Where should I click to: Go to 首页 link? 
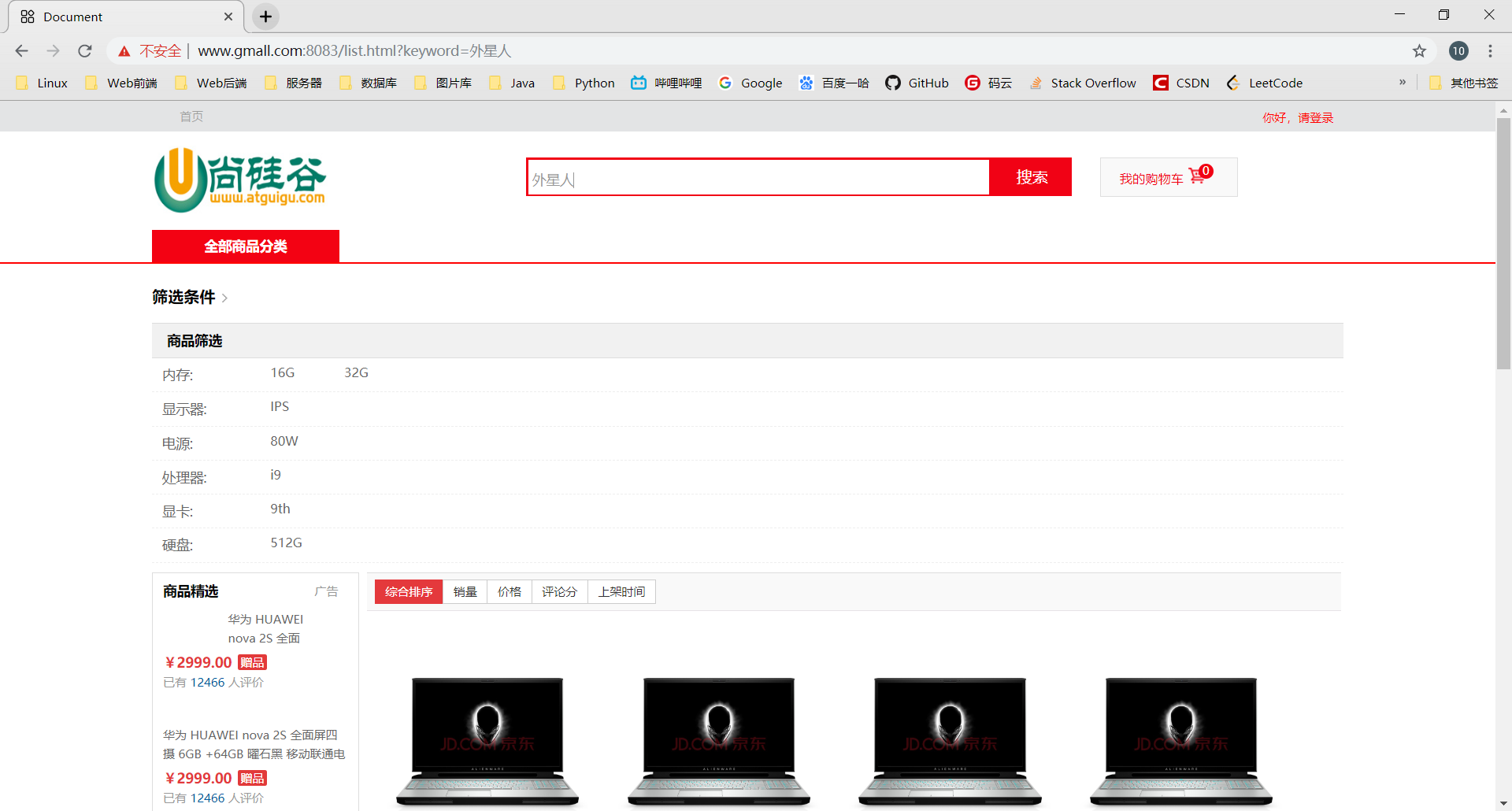(191, 117)
